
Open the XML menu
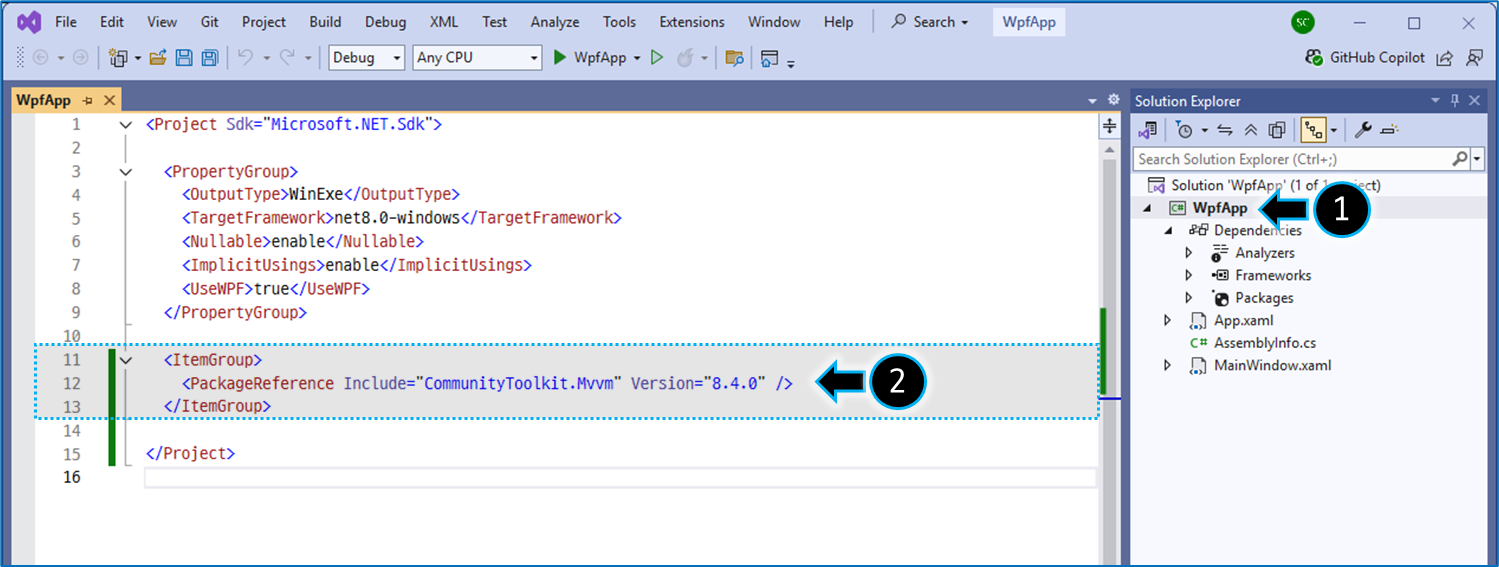coord(444,22)
